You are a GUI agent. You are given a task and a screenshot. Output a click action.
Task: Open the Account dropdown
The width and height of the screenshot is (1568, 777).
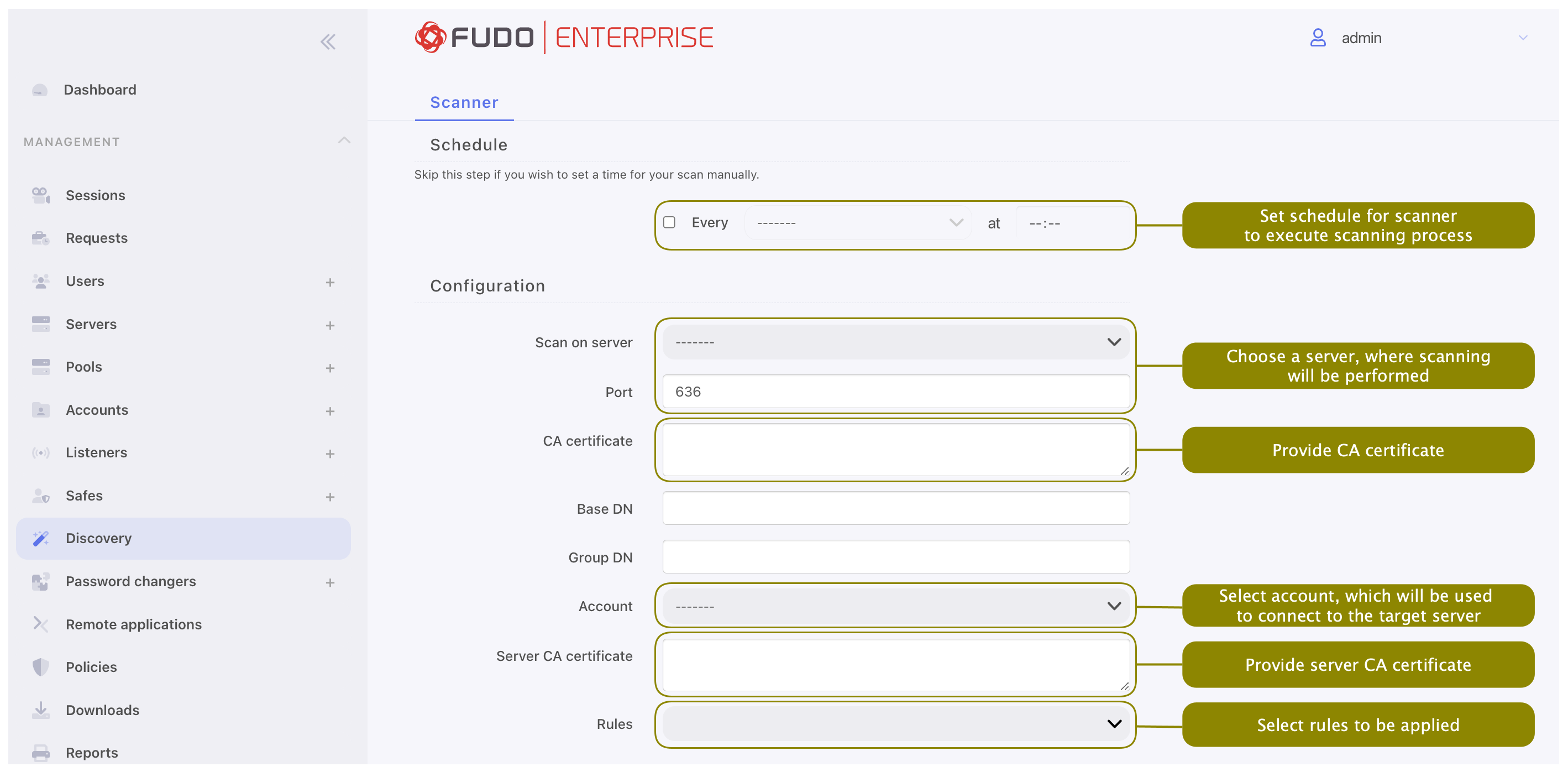pyautogui.click(x=896, y=606)
